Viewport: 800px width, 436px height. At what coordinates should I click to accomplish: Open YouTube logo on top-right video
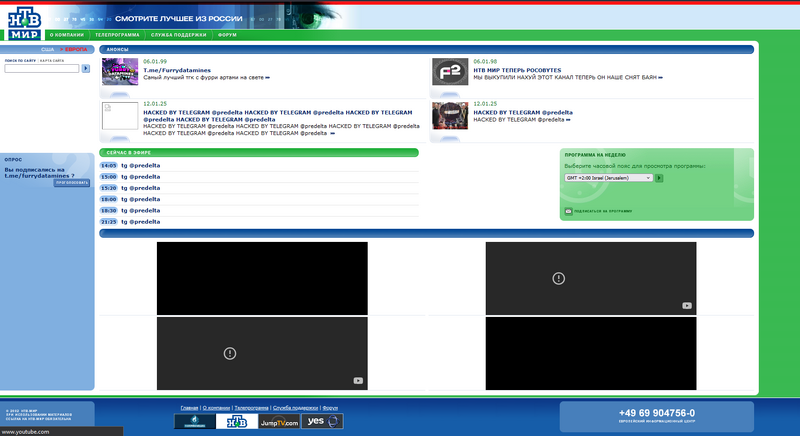tap(687, 305)
